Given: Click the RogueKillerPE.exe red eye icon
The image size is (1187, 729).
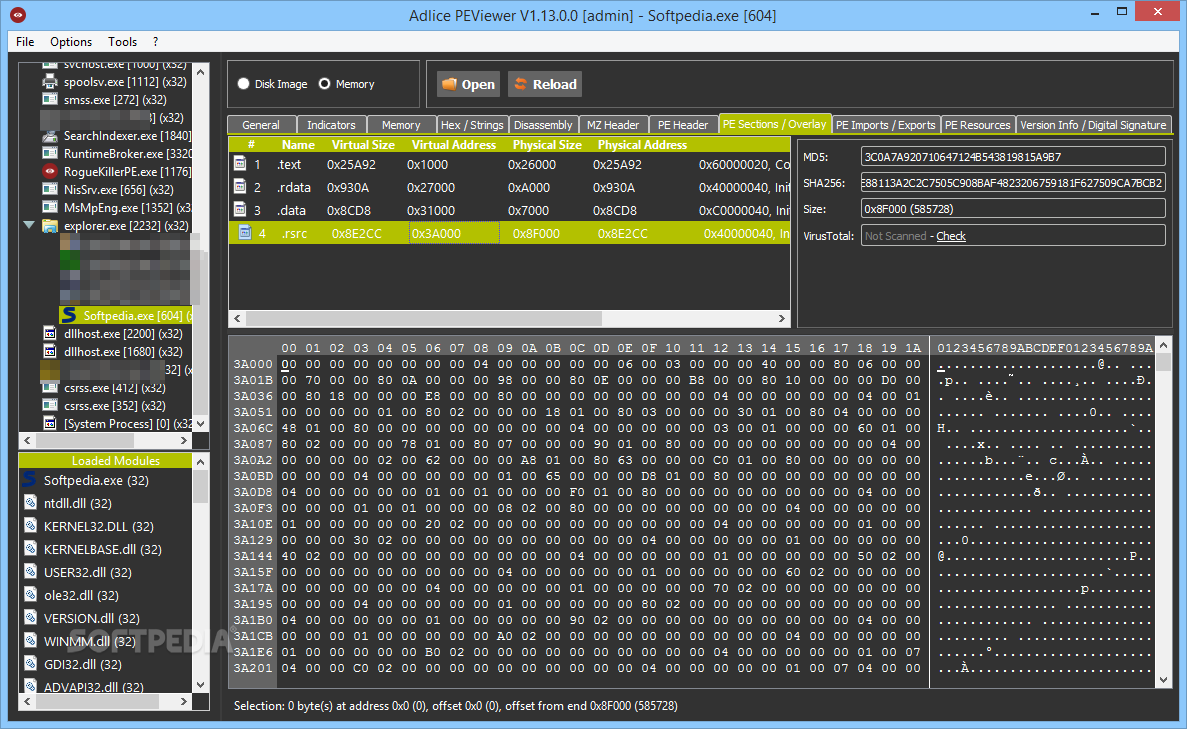Looking at the screenshot, I should pyautogui.click(x=50, y=171).
